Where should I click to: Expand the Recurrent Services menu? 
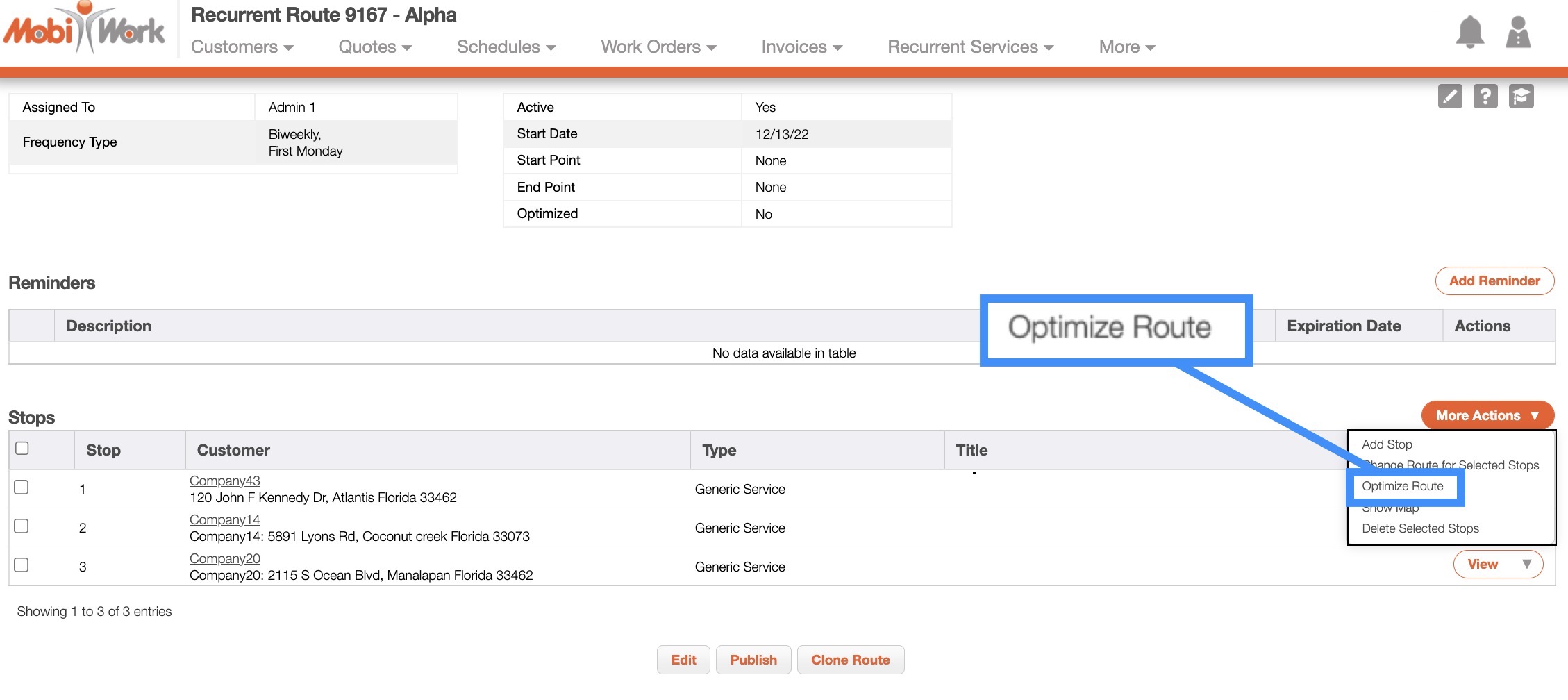(970, 47)
